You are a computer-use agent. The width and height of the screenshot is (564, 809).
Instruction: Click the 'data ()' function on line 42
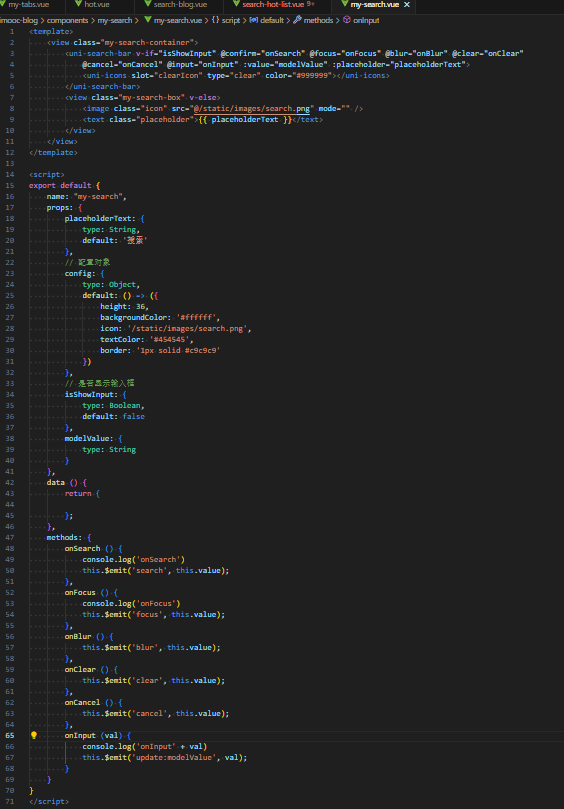(x=62, y=482)
